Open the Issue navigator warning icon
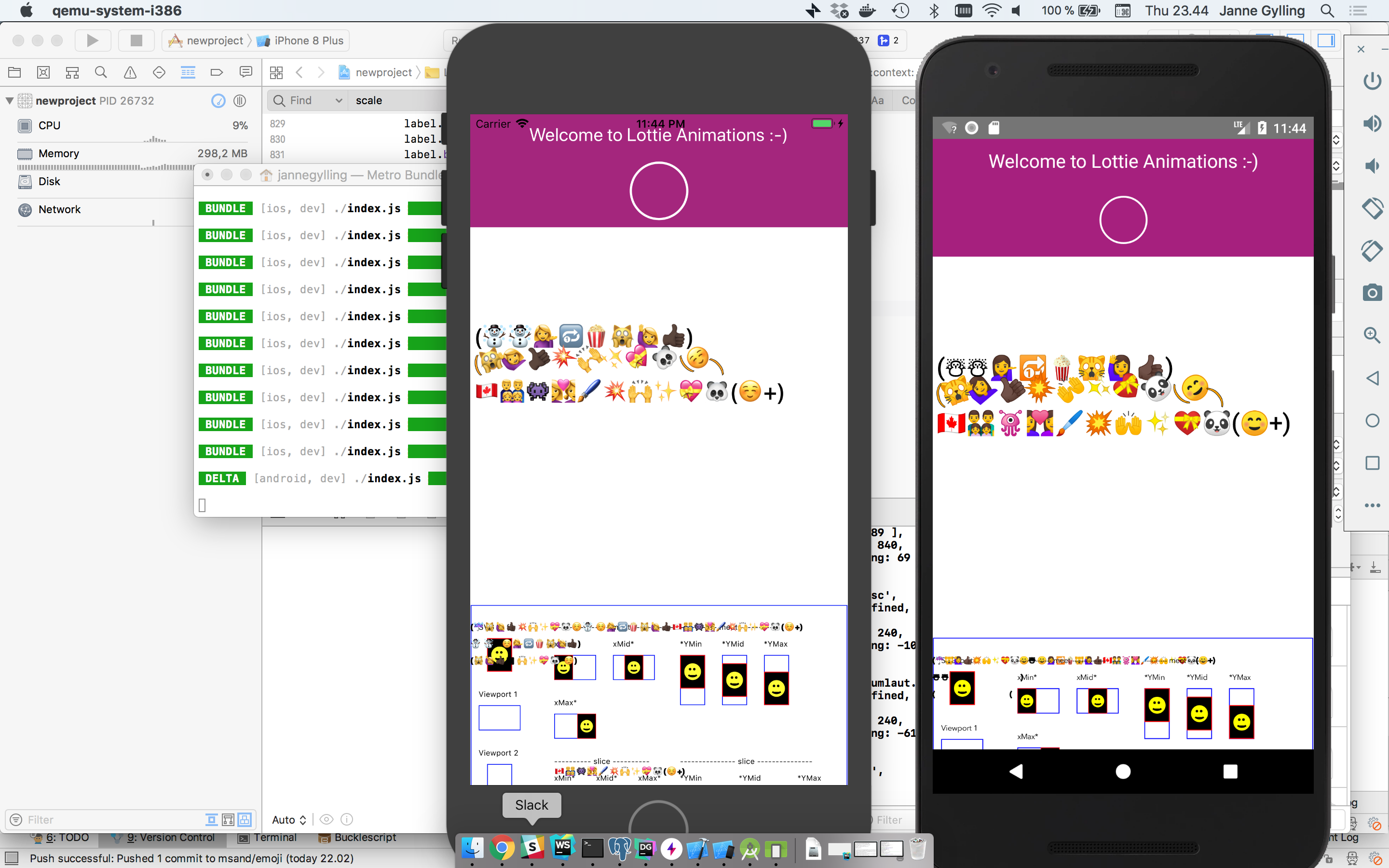This screenshot has width=1389, height=868. click(130, 72)
